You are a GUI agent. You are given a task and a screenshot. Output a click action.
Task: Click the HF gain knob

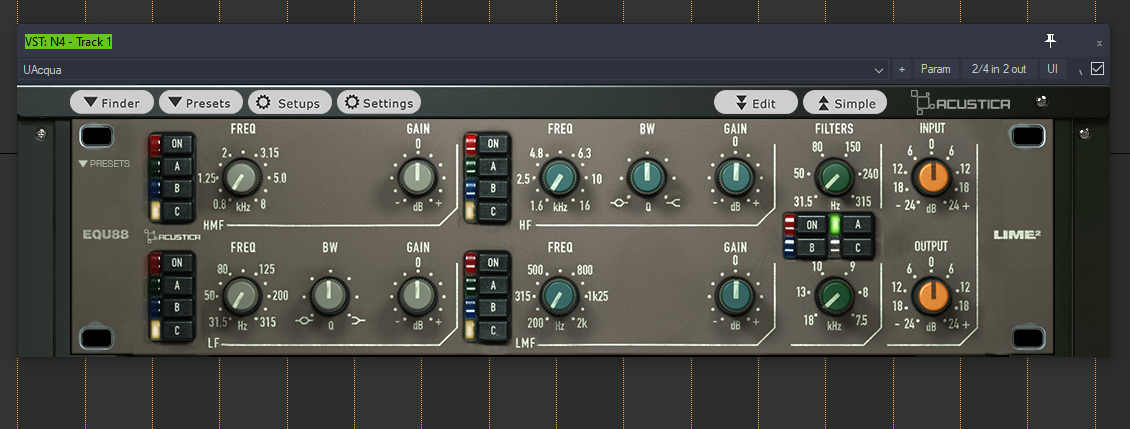[x=734, y=177]
